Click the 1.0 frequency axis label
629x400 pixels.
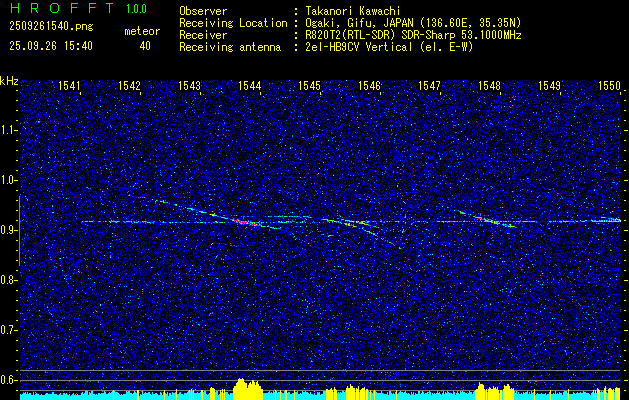8,180
